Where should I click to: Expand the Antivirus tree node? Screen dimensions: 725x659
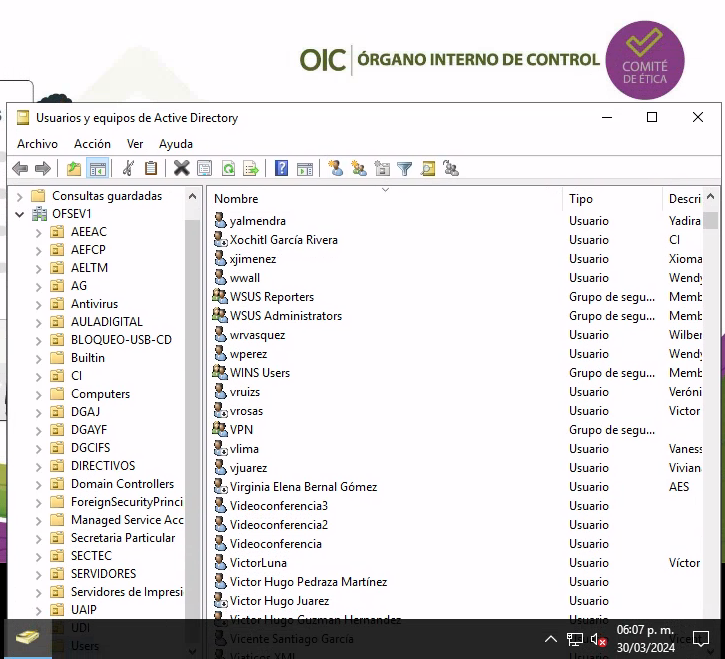tap(39, 305)
